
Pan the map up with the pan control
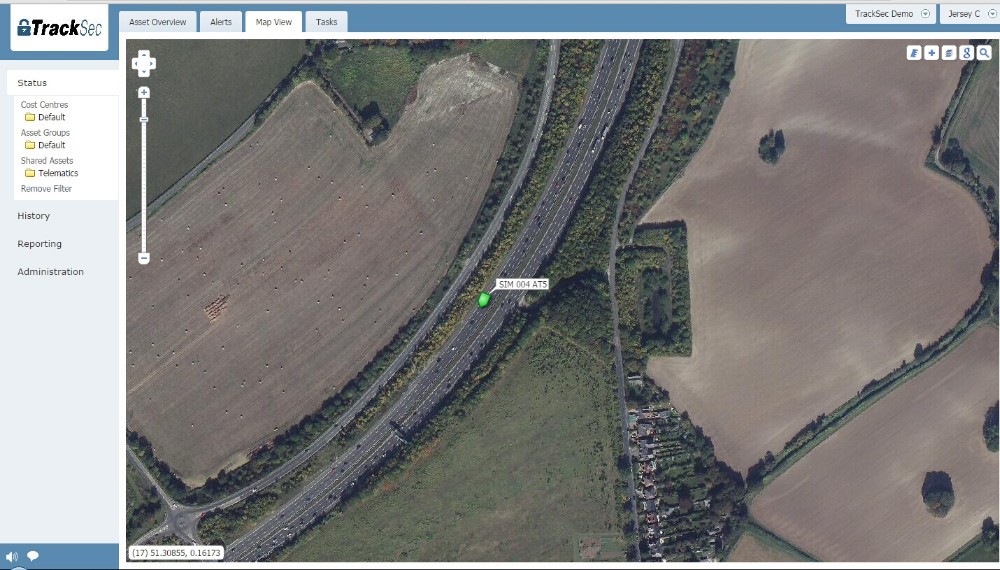coord(143,55)
